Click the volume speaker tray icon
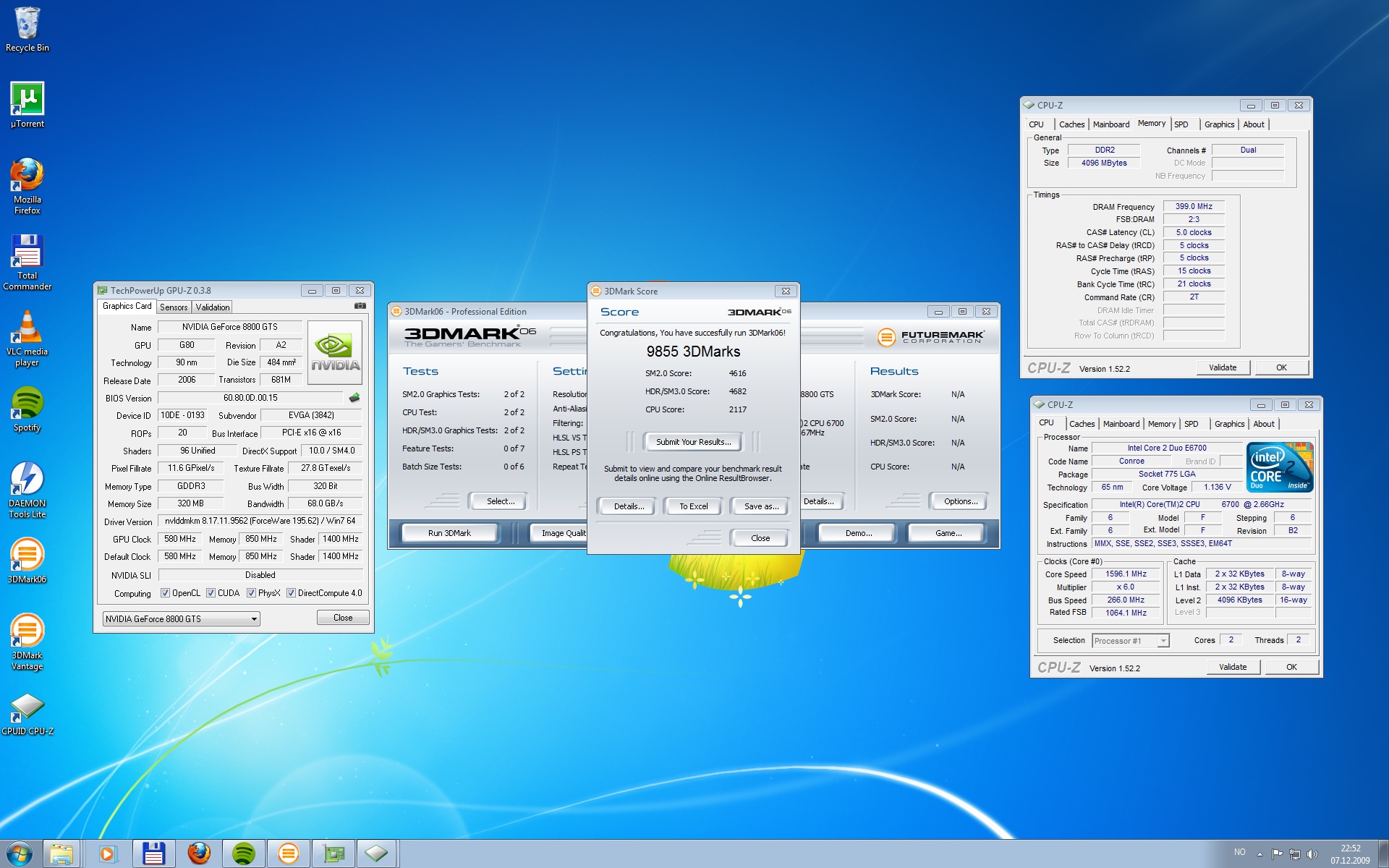The width and height of the screenshot is (1389, 868). (x=1312, y=854)
